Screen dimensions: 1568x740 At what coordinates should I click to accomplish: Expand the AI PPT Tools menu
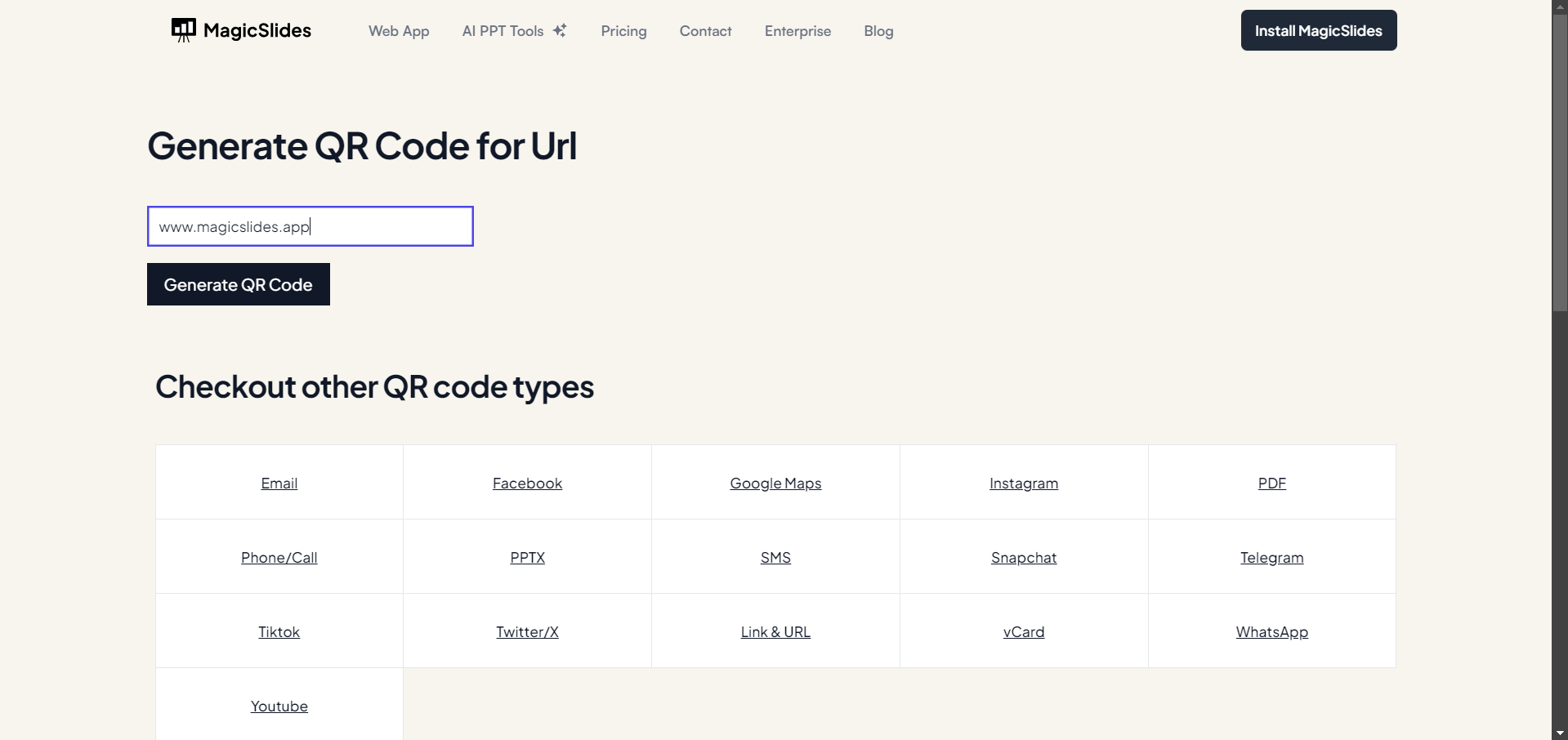503,31
